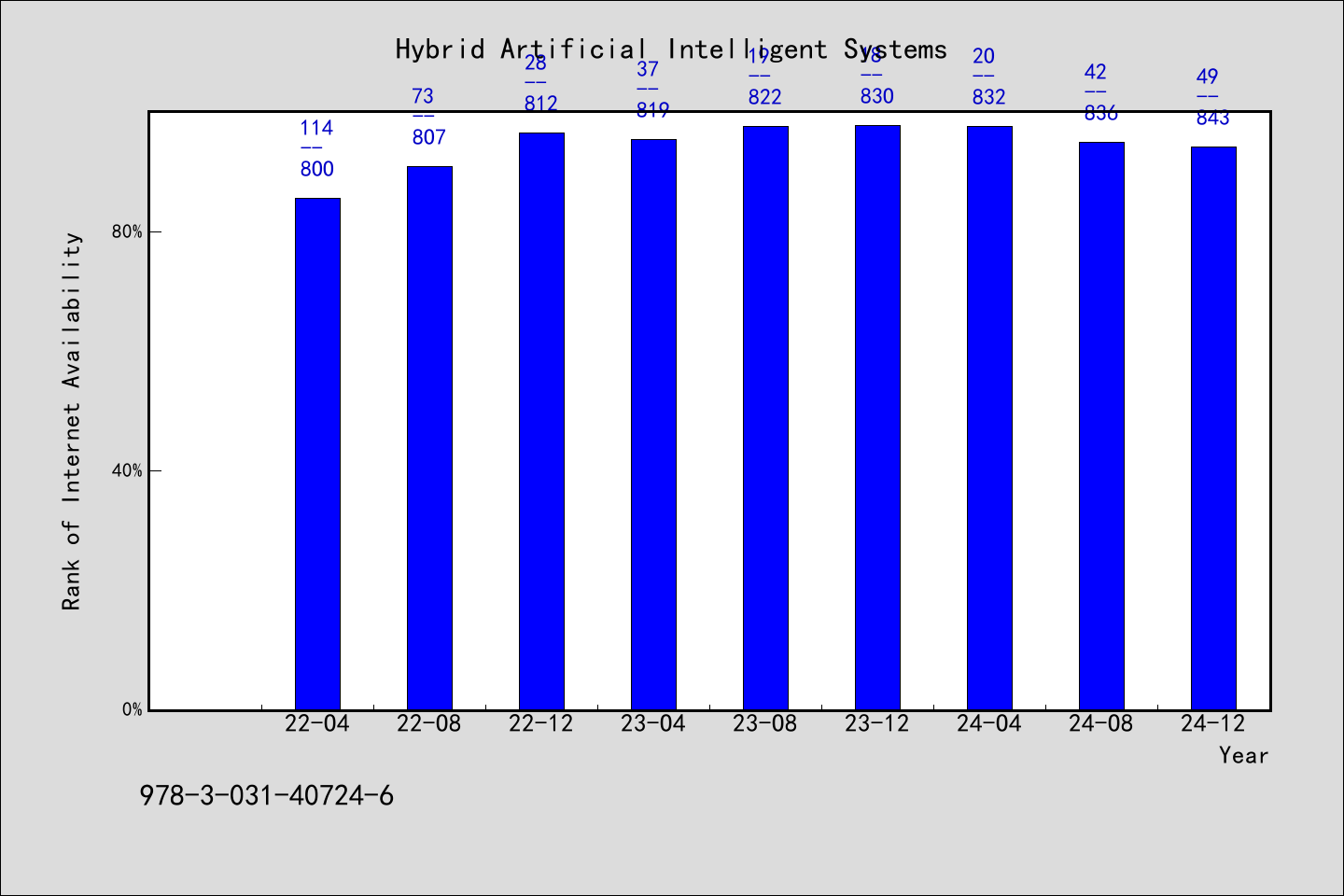Click the data label value 819
Image resolution: width=1344 pixels, height=896 pixels.
pos(653,110)
